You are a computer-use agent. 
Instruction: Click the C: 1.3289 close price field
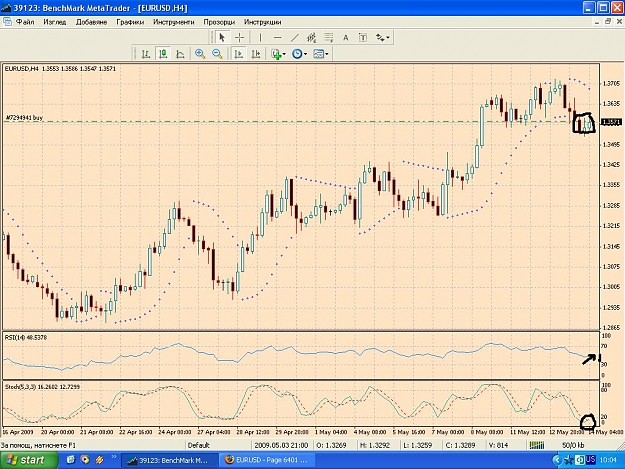pyautogui.click(x=460, y=445)
